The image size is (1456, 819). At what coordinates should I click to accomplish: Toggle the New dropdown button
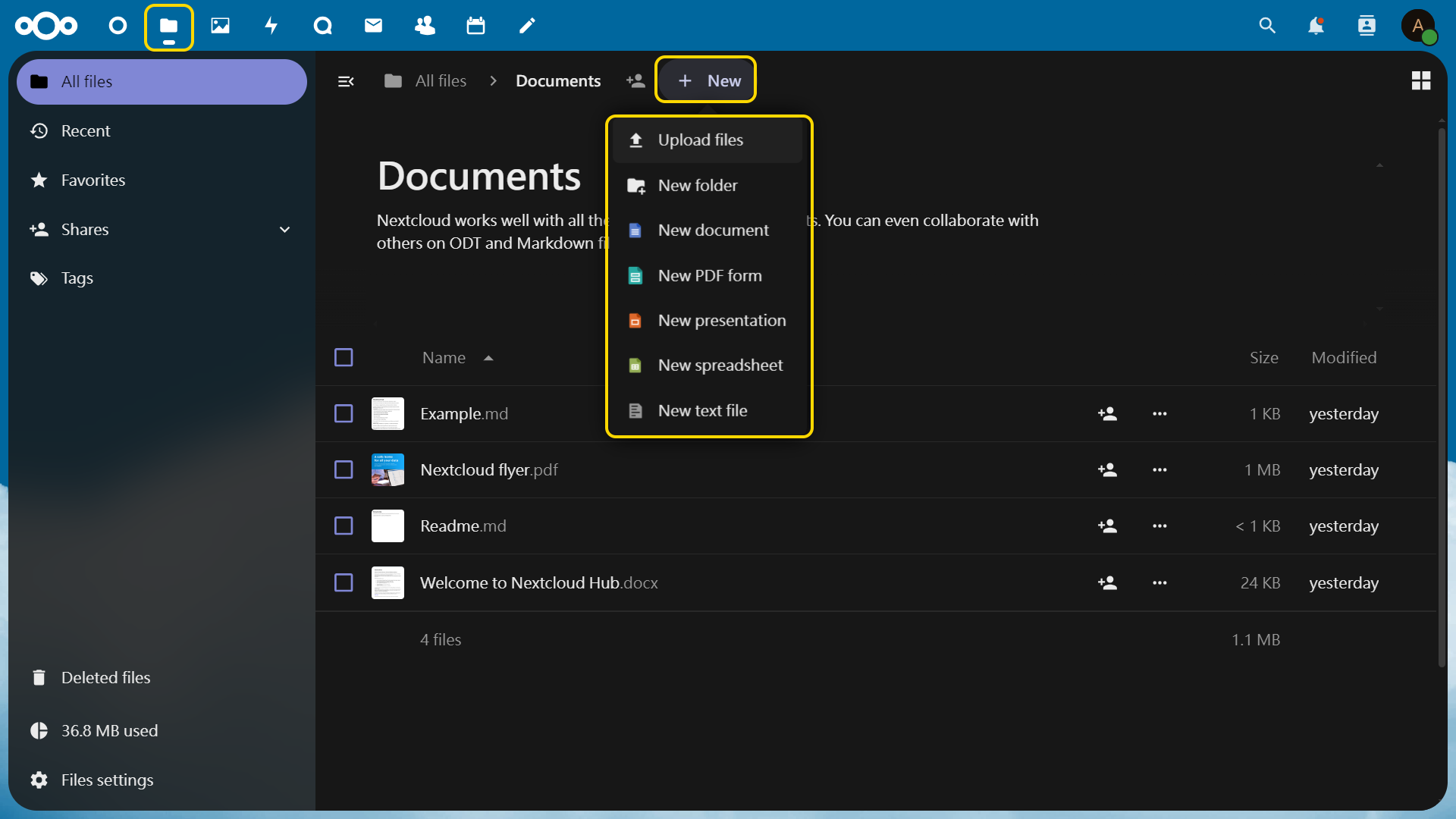tap(706, 80)
